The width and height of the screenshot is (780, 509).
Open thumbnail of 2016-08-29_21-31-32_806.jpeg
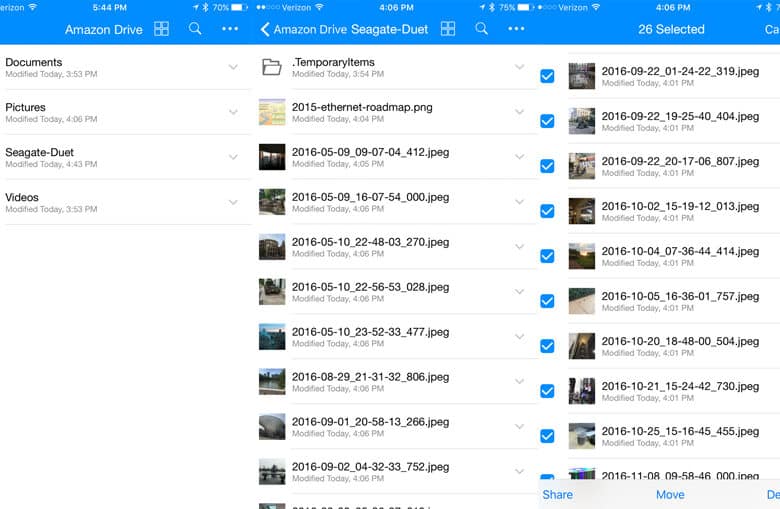click(x=272, y=382)
